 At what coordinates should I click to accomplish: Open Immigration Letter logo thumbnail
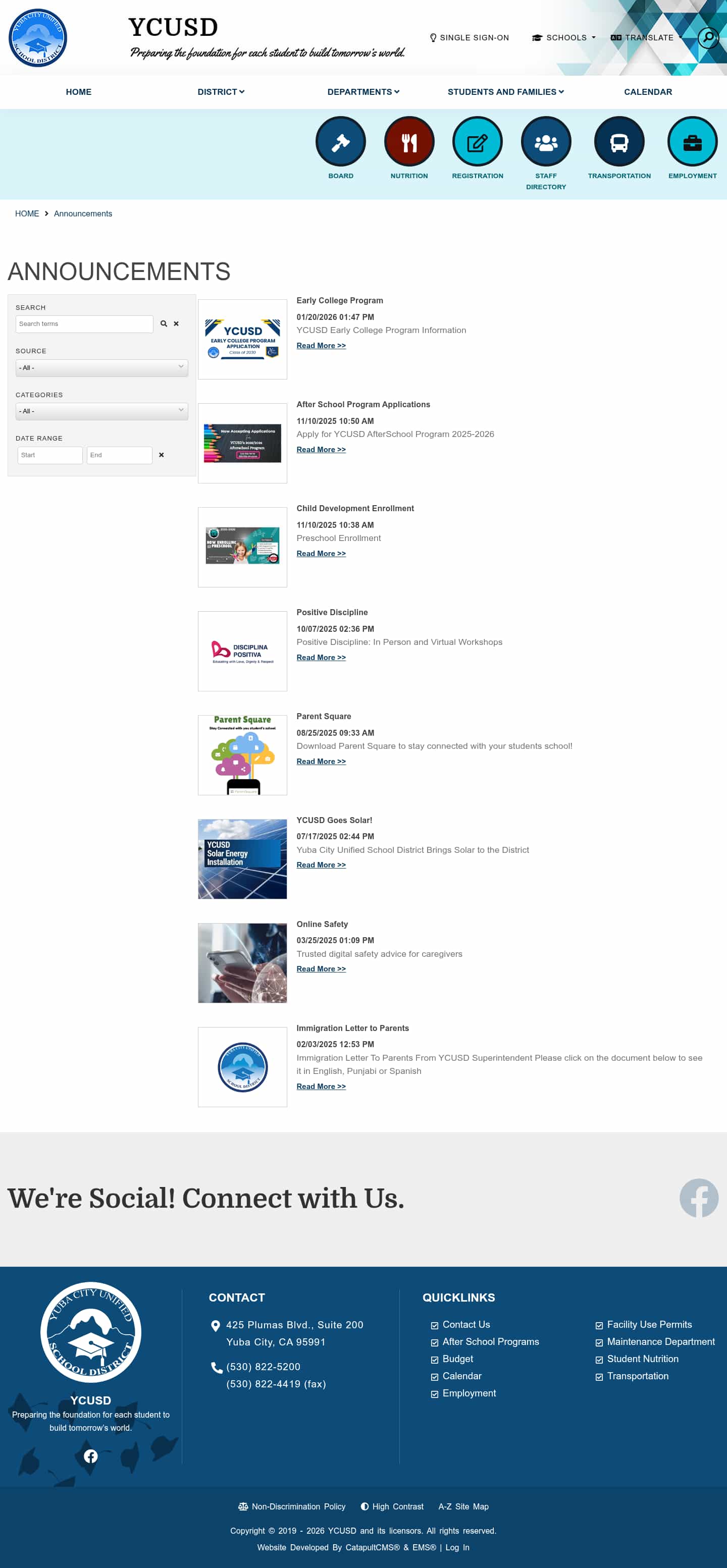tap(242, 1067)
